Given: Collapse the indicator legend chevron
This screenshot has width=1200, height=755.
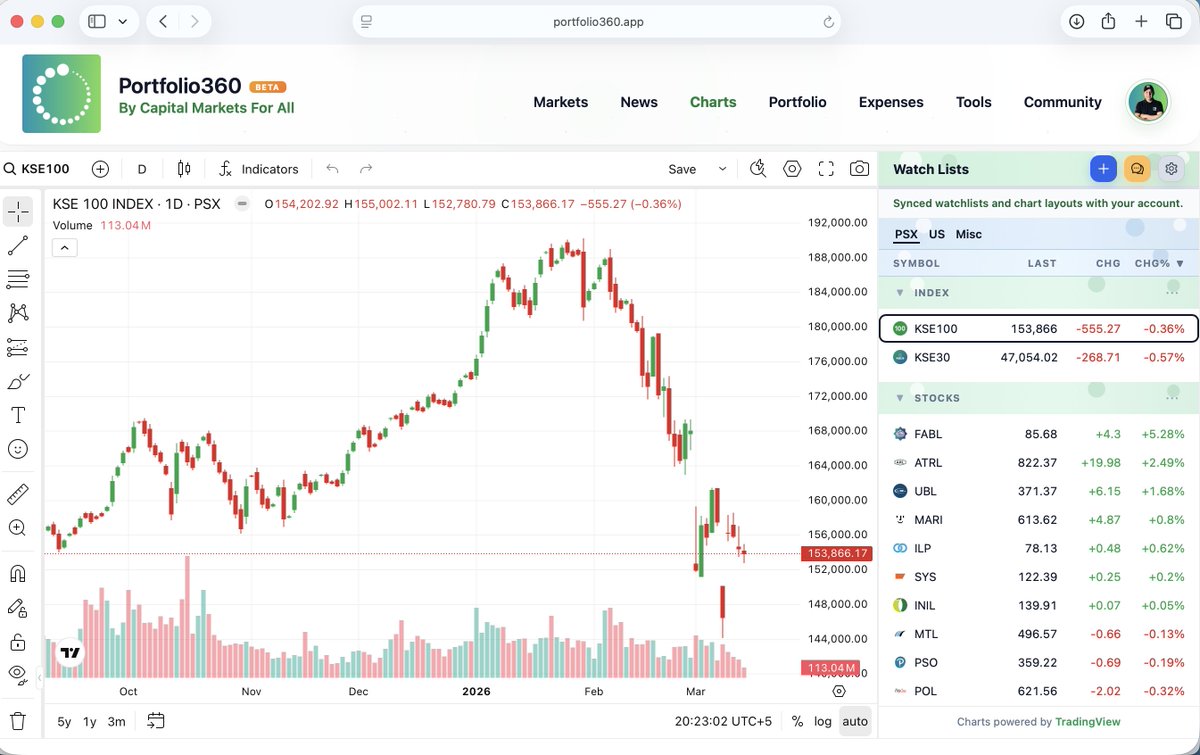Looking at the screenshot, I should [x=64, y=248].
